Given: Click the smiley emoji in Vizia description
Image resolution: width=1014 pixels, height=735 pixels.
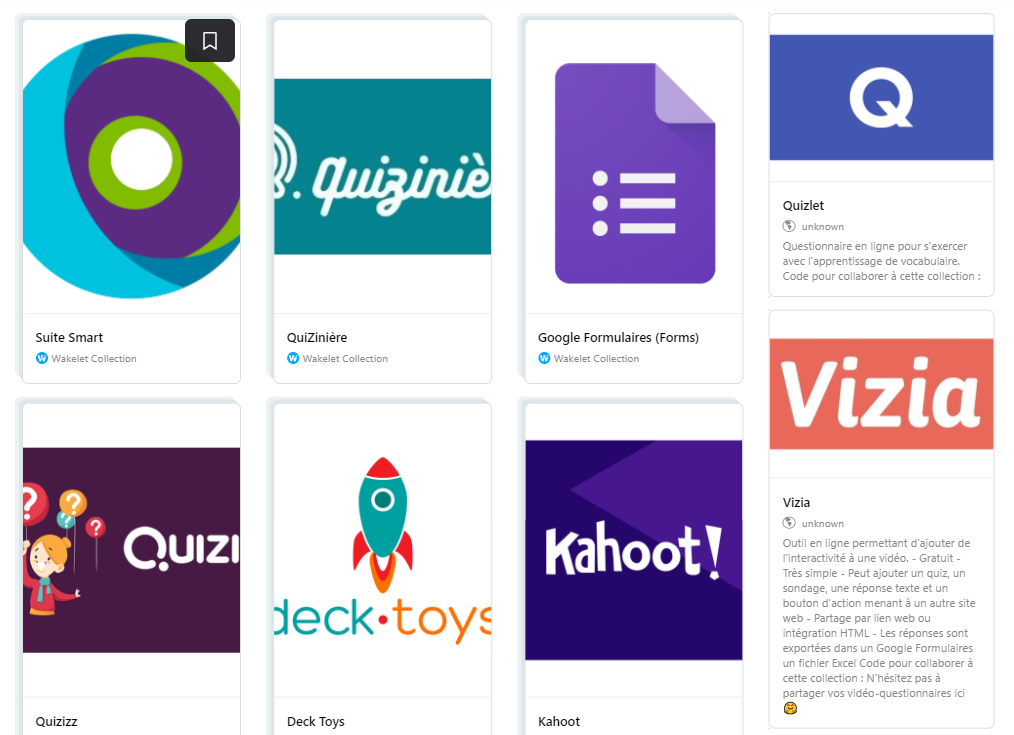Looking at the screenshot, I should click(x=790, y=708).
